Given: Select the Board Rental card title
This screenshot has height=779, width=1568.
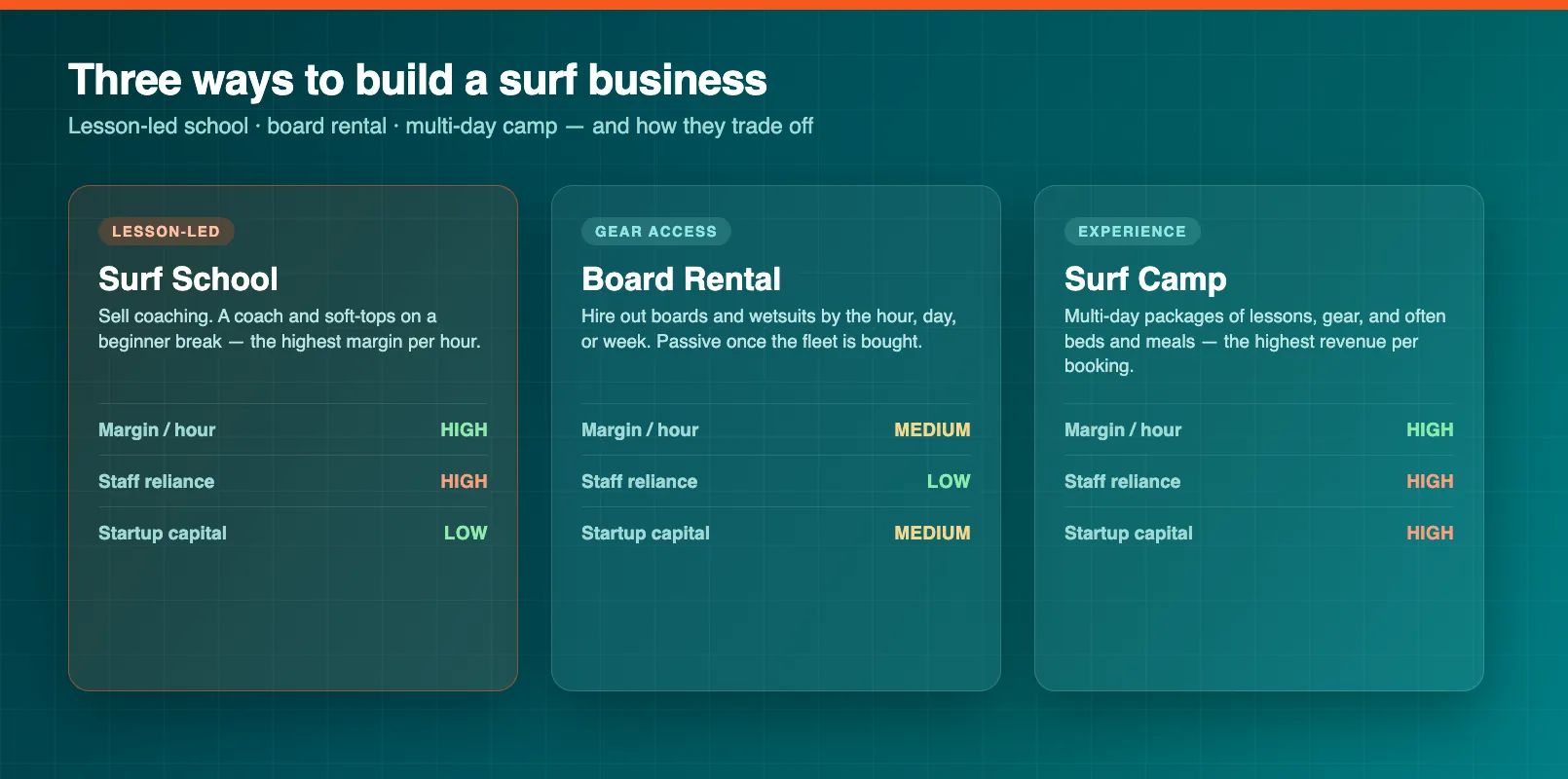Looking at the screenshot, I should (x=681, y=279).
